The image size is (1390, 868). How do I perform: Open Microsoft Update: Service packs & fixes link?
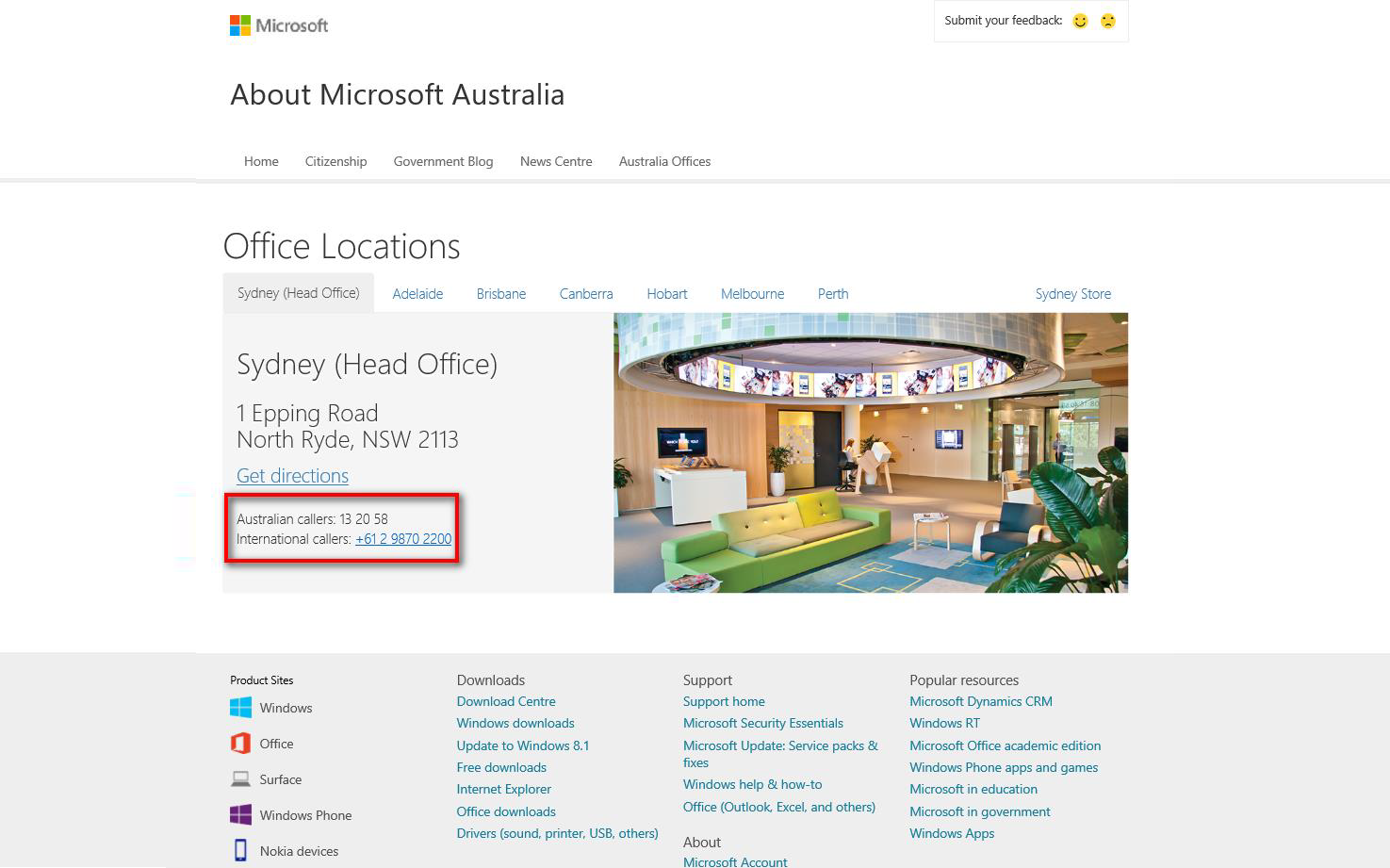click(780, 754)
